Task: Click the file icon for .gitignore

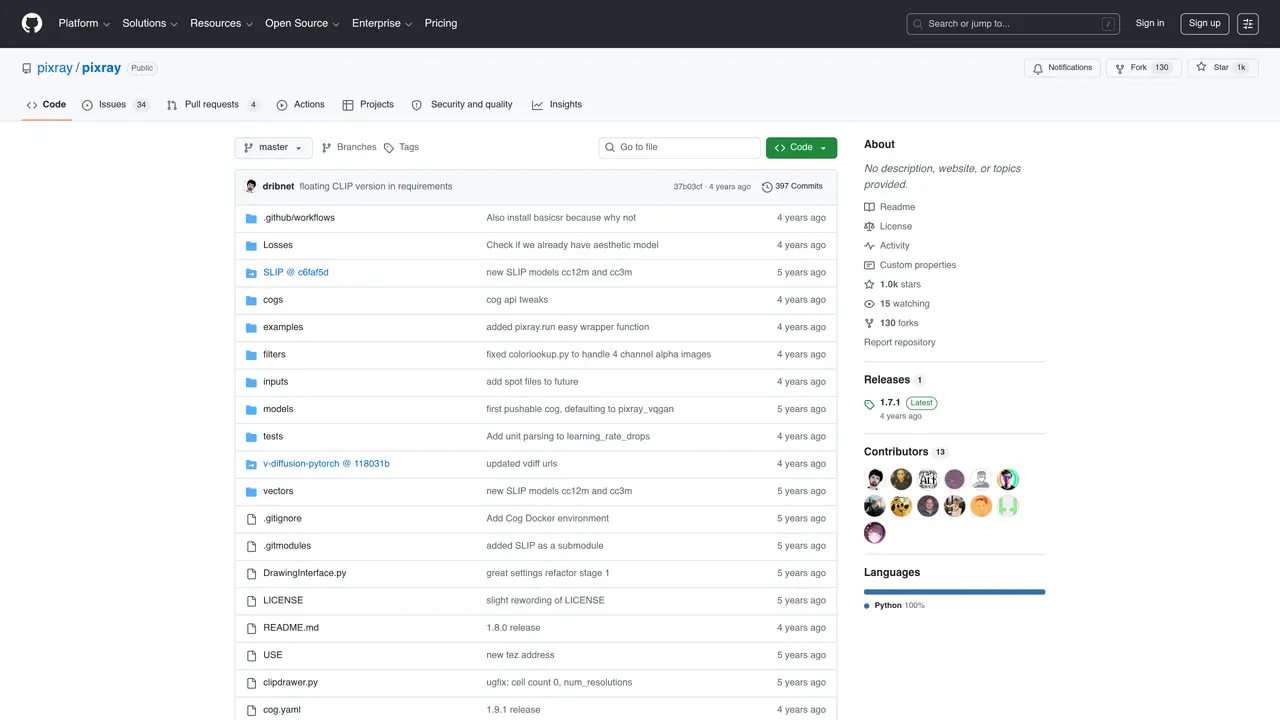Action: (252, 519)
